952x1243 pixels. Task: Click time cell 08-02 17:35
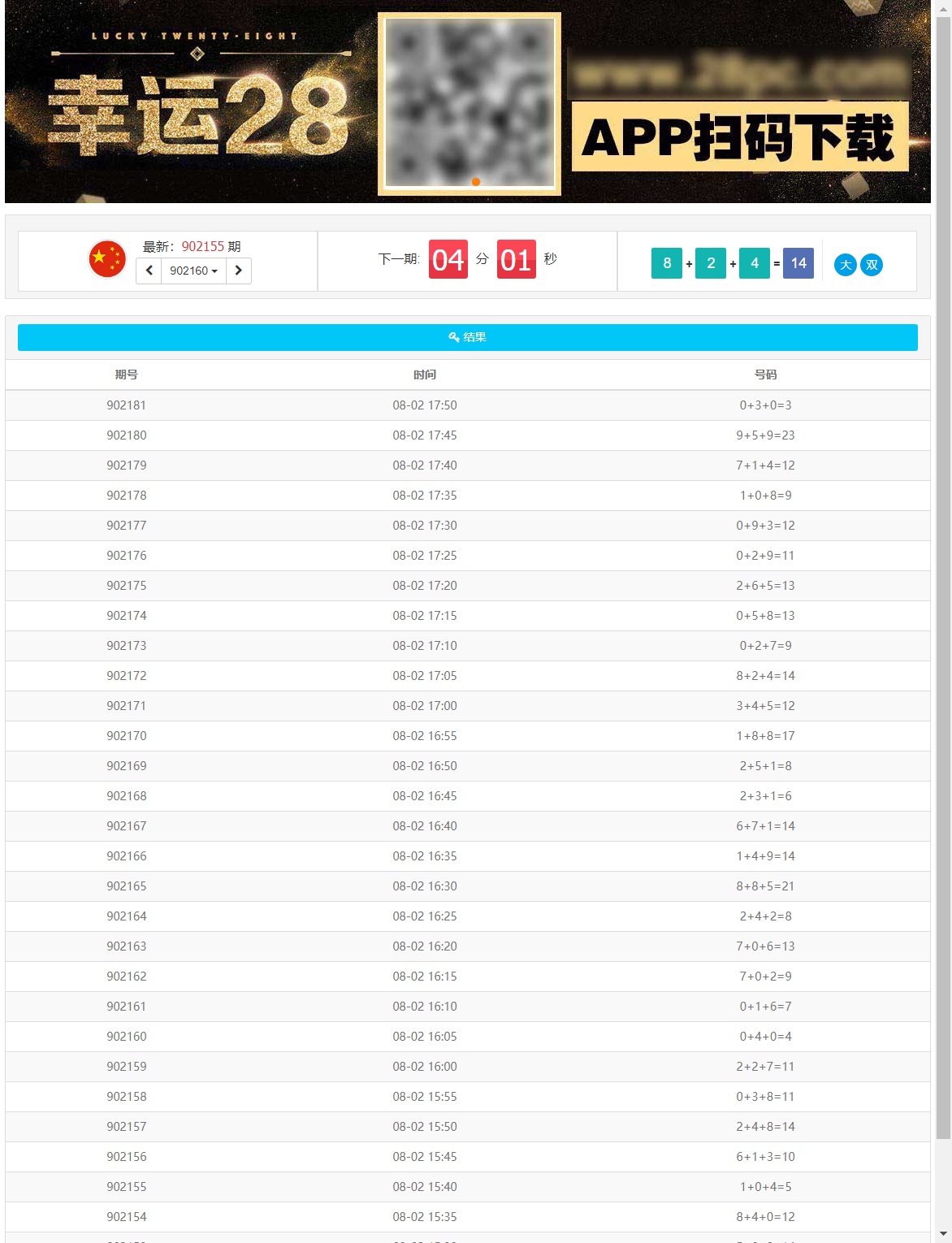pyautogui.click(x=425, y=496)
